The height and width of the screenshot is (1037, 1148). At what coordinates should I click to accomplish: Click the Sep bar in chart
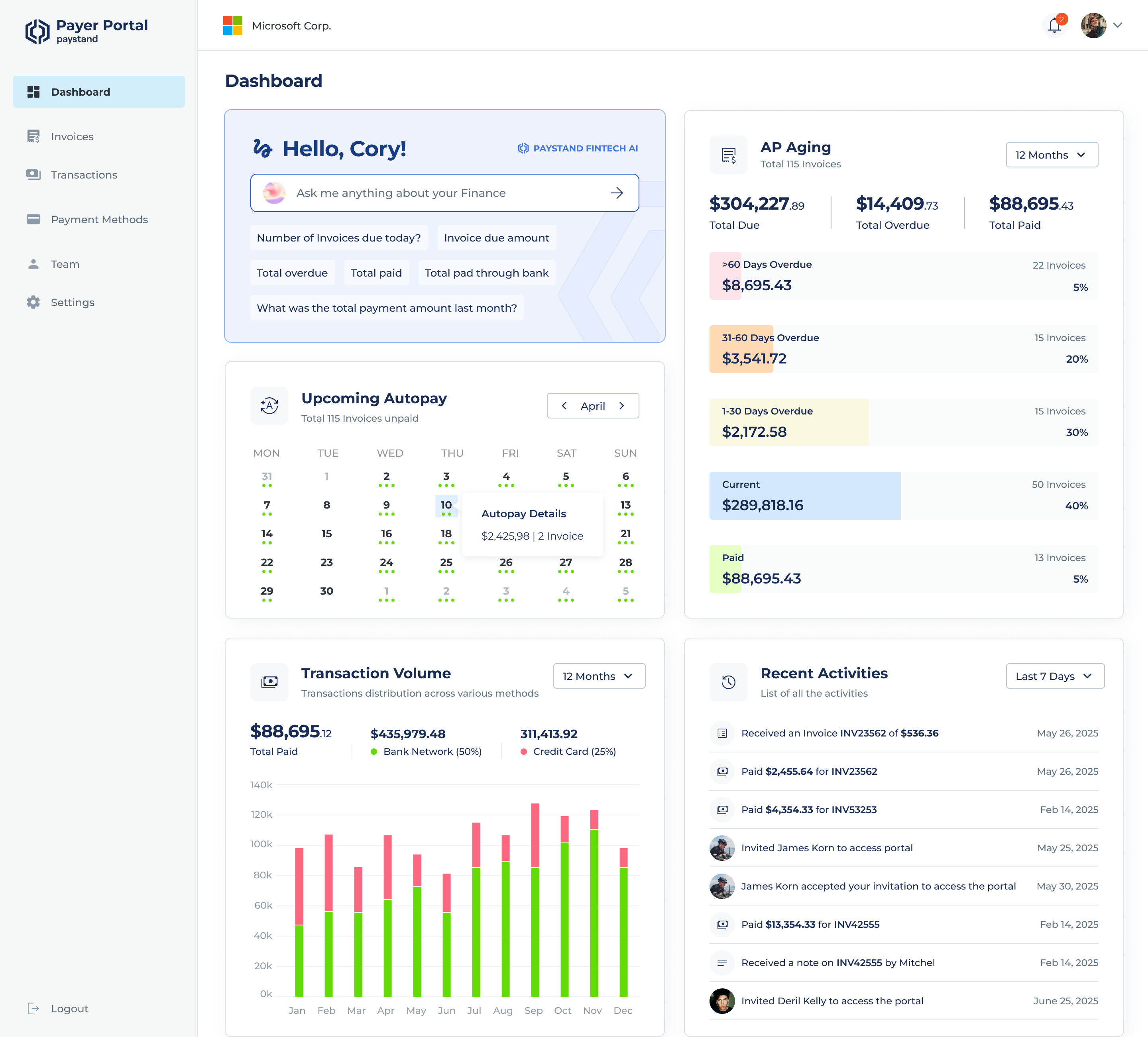535,900
